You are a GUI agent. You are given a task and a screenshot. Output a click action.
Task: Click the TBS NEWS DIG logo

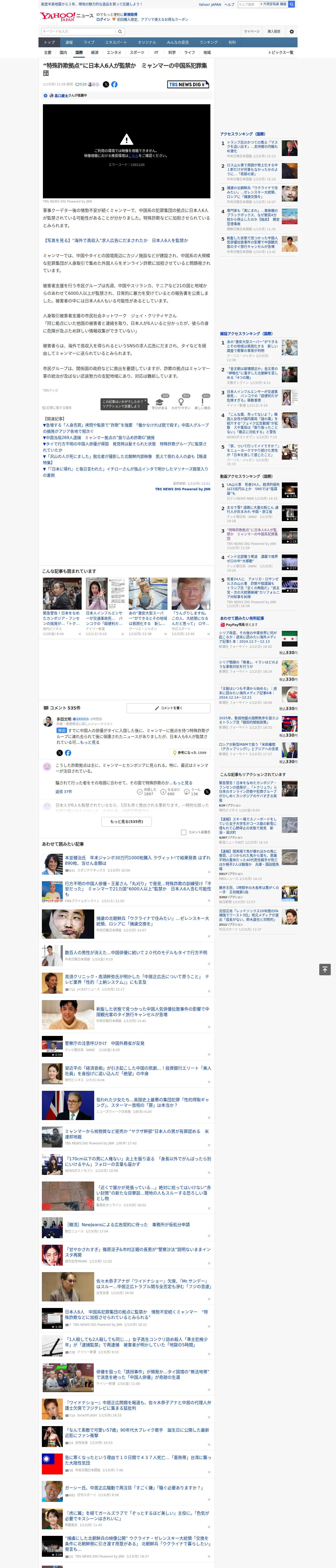click(x=188, y=85)
